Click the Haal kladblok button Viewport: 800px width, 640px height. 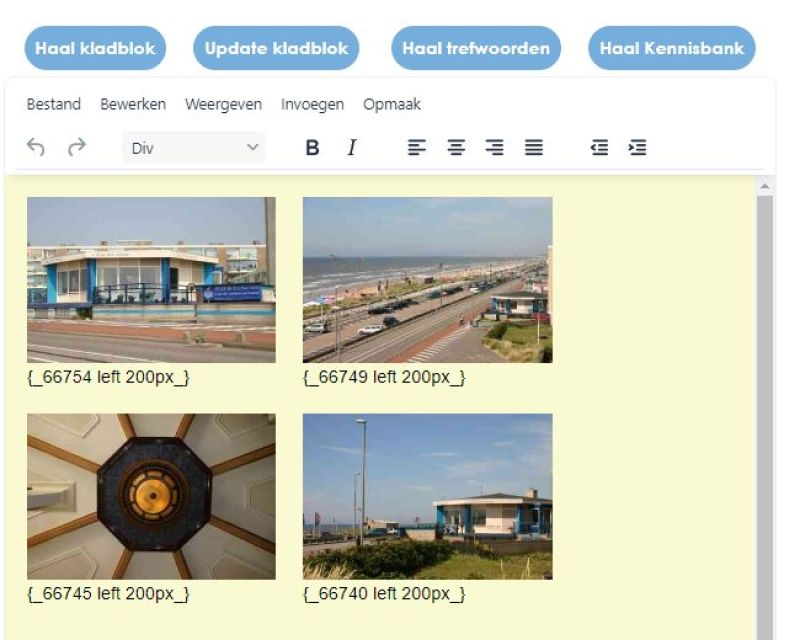pyautogui.click(x=95, y=48)
